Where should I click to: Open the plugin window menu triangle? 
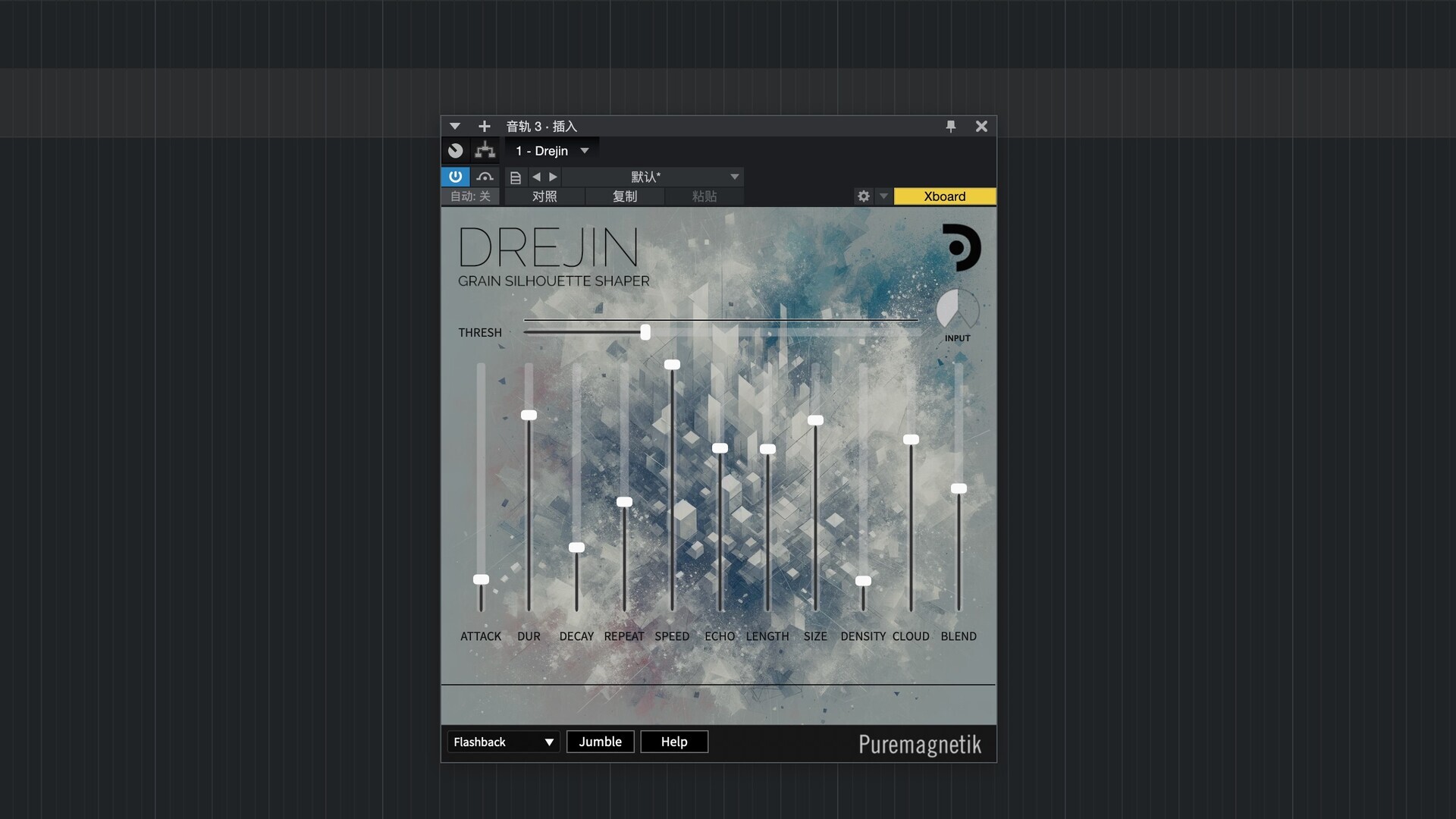tap(455, 127)
